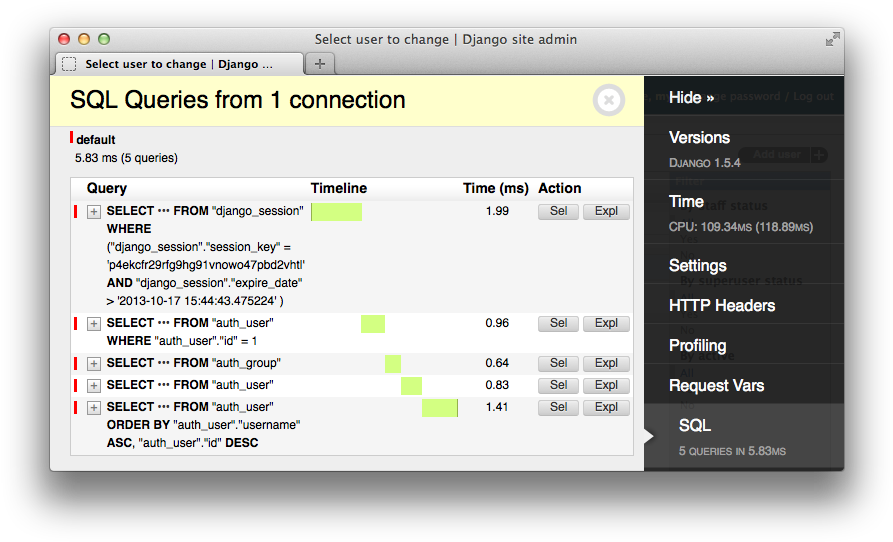
Task: Select the 'Select user to change' browser tab
Action: (x=179, y=64)
